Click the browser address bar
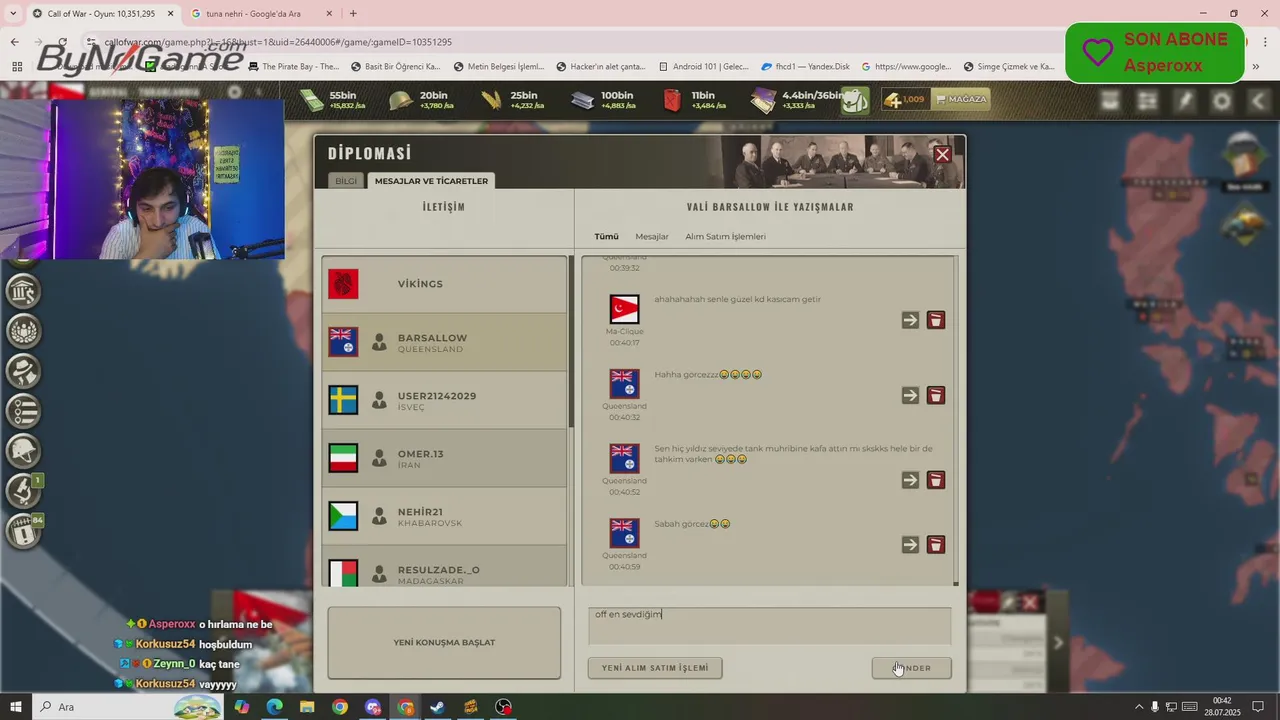The width and height of the screenshot is (1280, 720). (560, 42)
